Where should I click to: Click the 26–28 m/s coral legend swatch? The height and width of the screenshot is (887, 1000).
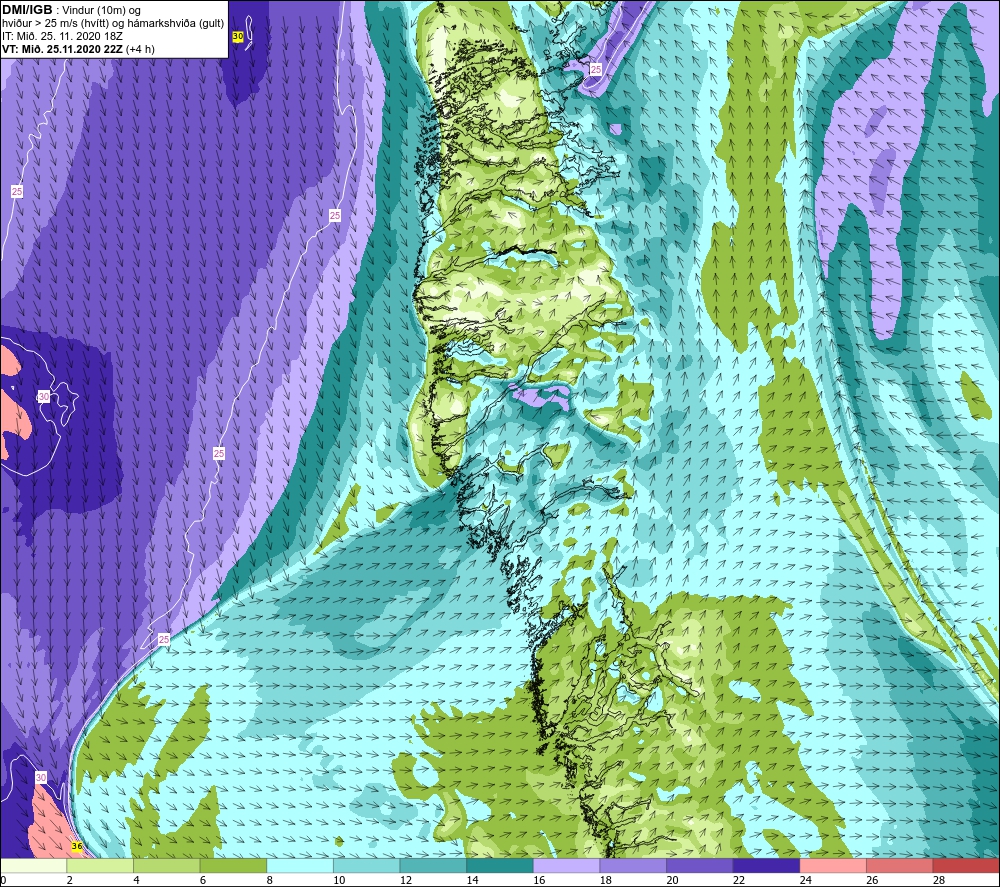pos(900,866)
